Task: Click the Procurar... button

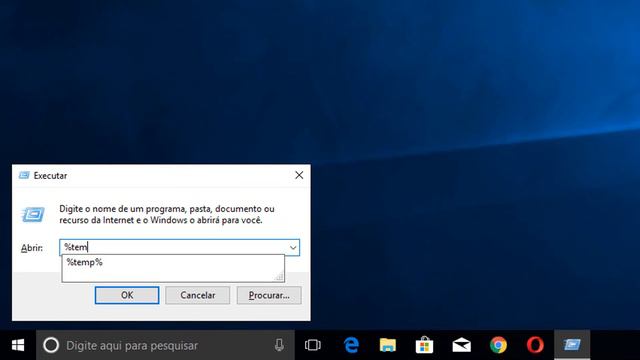Action: point(269,295)
